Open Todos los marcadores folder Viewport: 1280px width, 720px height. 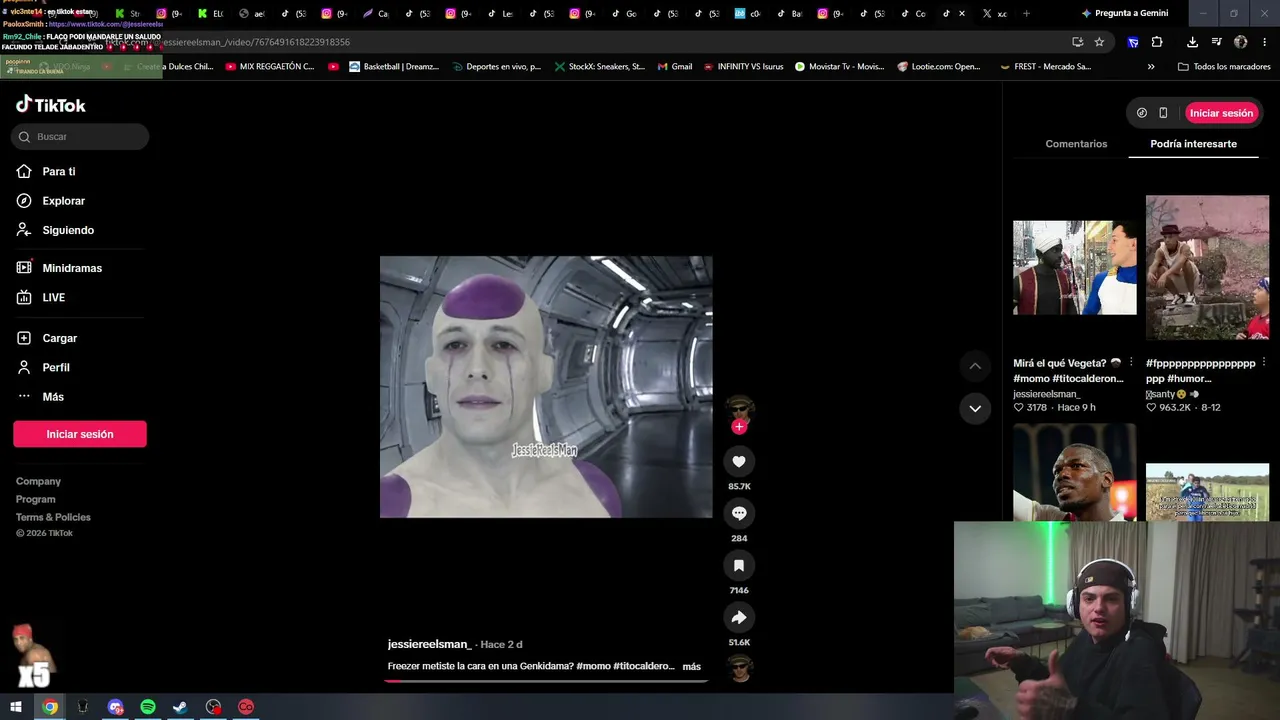(x=1224, y=67)
